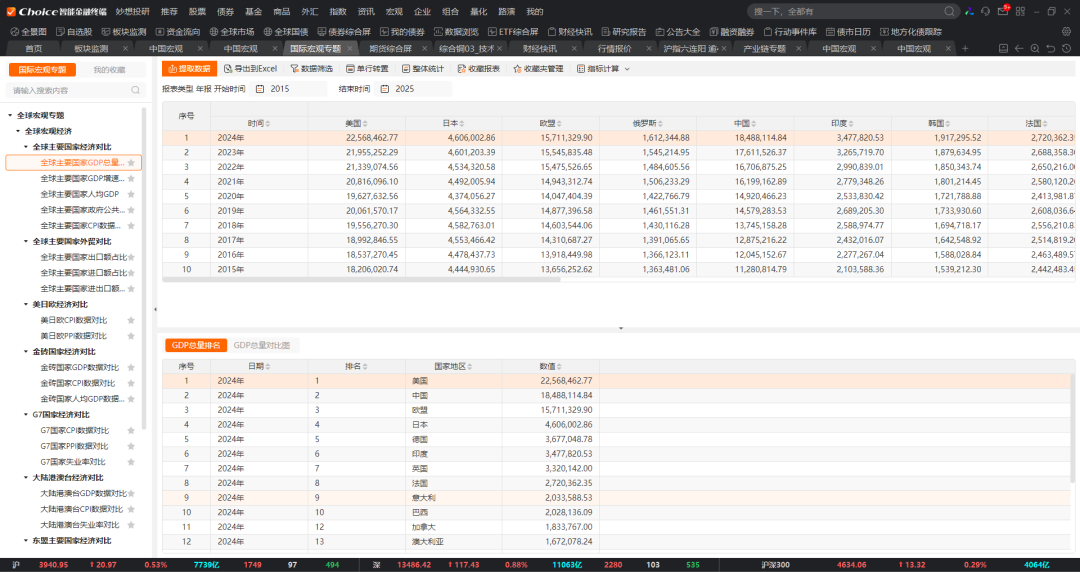This screenshot has width=1080, height=572.
Task: Click the 导出到Excel export icon
Action: coord(227,69)
